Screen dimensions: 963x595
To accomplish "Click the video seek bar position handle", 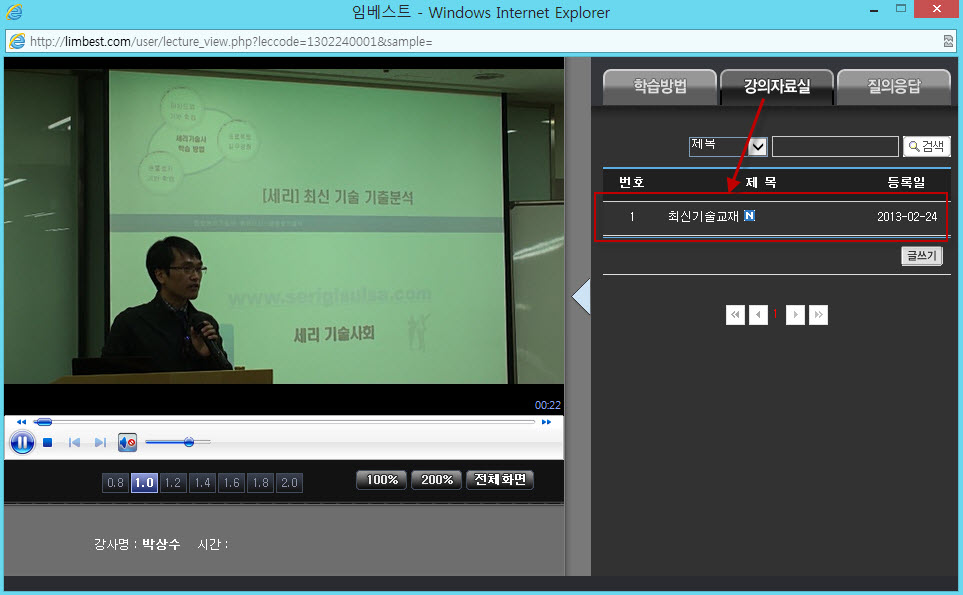I will [x=43, y=422].
